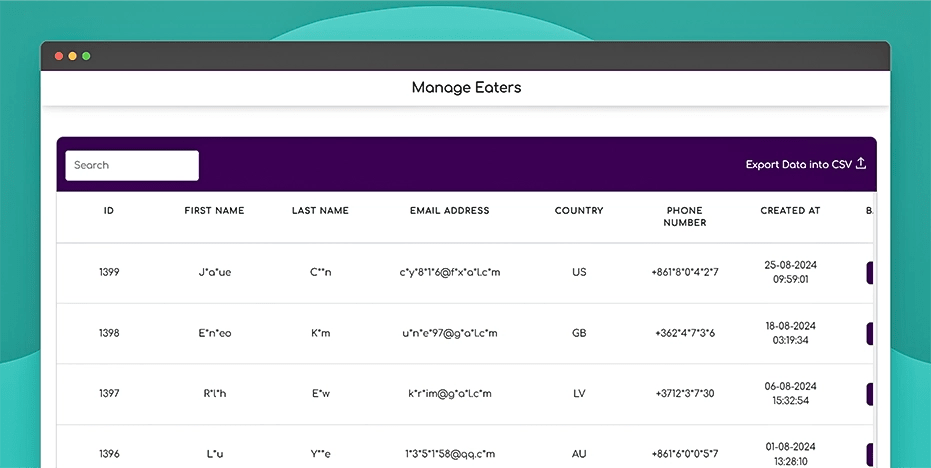This screenshot has width=931, height=468.
Task: Click created date 18-08-2024 03:19:34
Action: (x=790, y=333)
